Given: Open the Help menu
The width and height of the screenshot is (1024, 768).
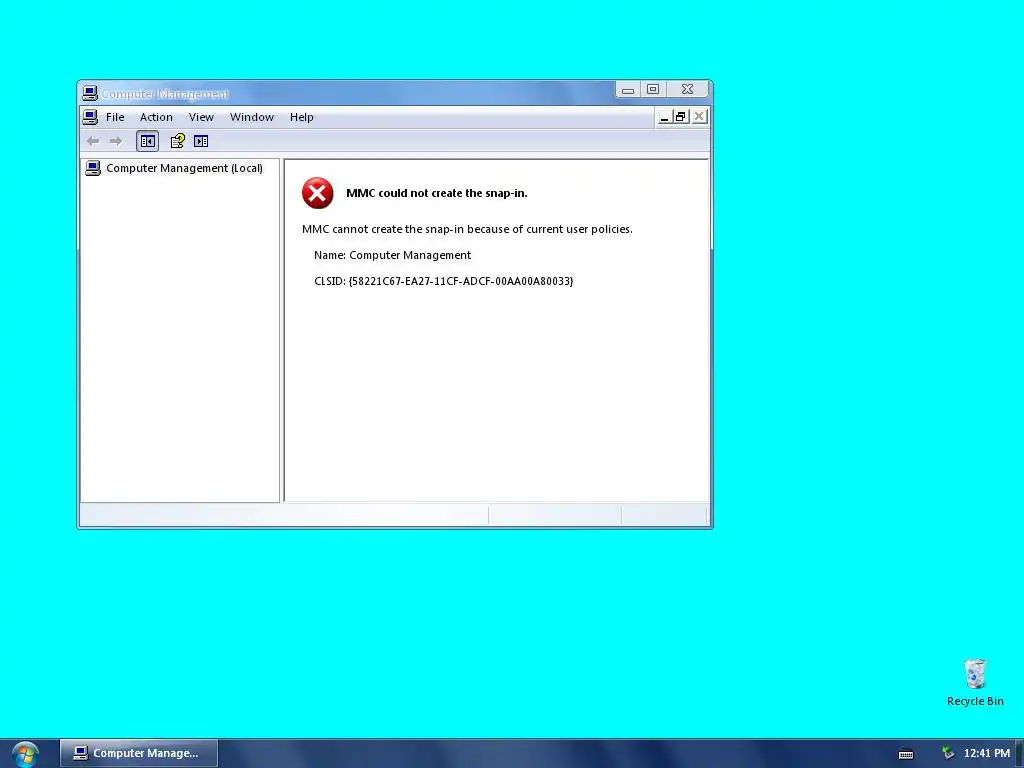Looking at the screenshot, I should point(302,117).
